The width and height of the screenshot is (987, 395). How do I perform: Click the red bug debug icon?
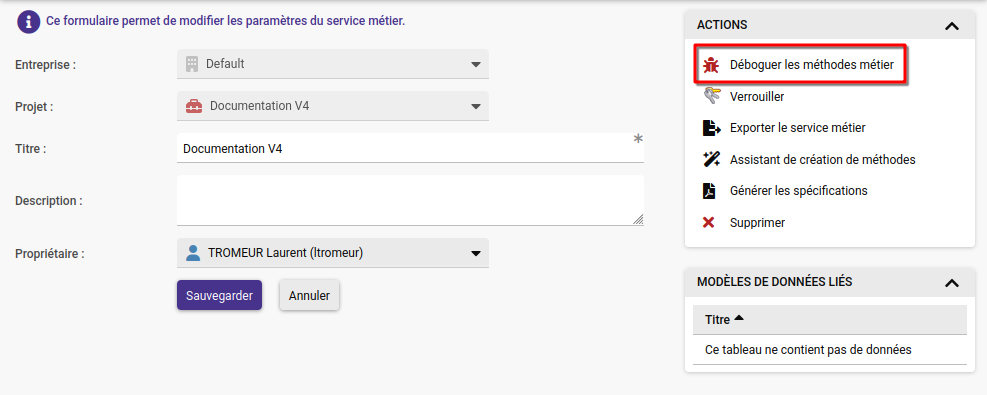point(711,64)
